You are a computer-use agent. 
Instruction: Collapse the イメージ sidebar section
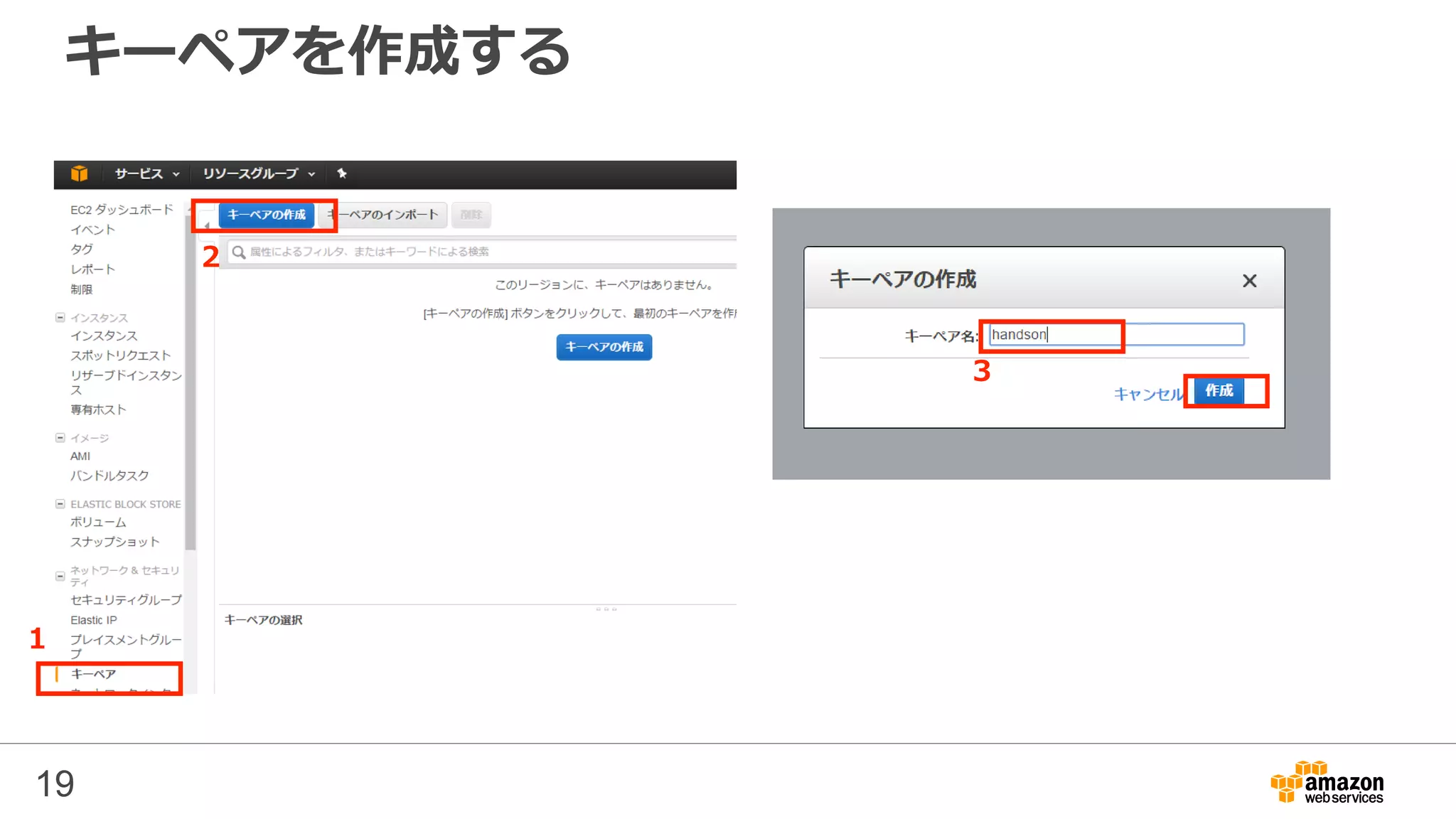pos(60,438)
